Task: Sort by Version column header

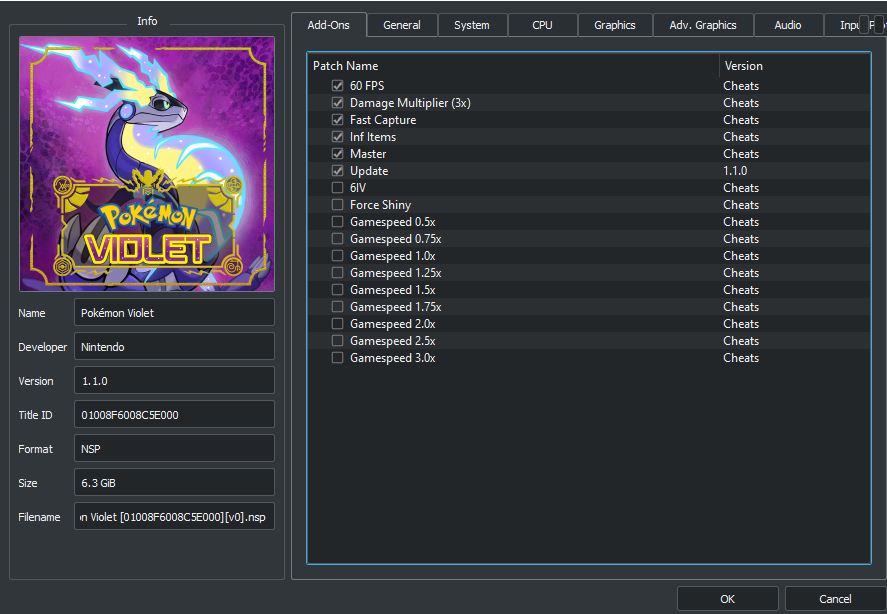Action: tap(795, 66)
